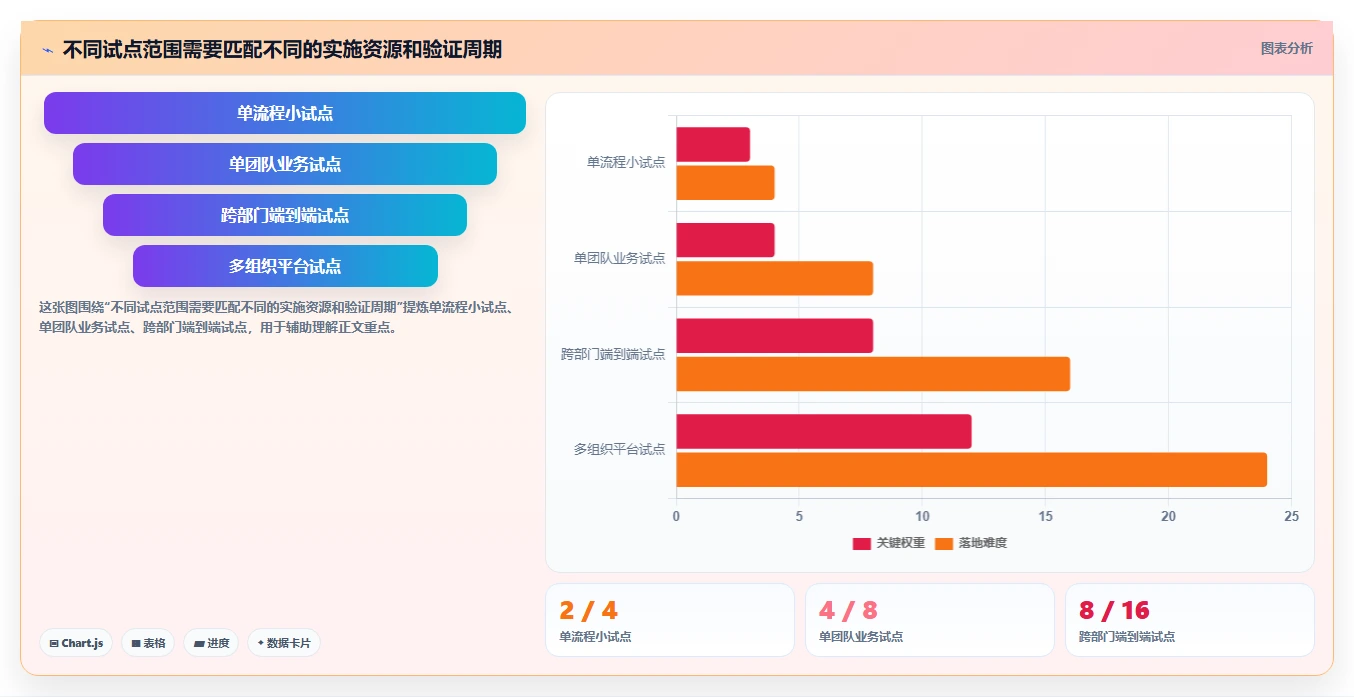This screenshot has width=1354, height=697.
Task: Open the 2 / 4 单流程小试点 data card
Action: pos(670,620)
